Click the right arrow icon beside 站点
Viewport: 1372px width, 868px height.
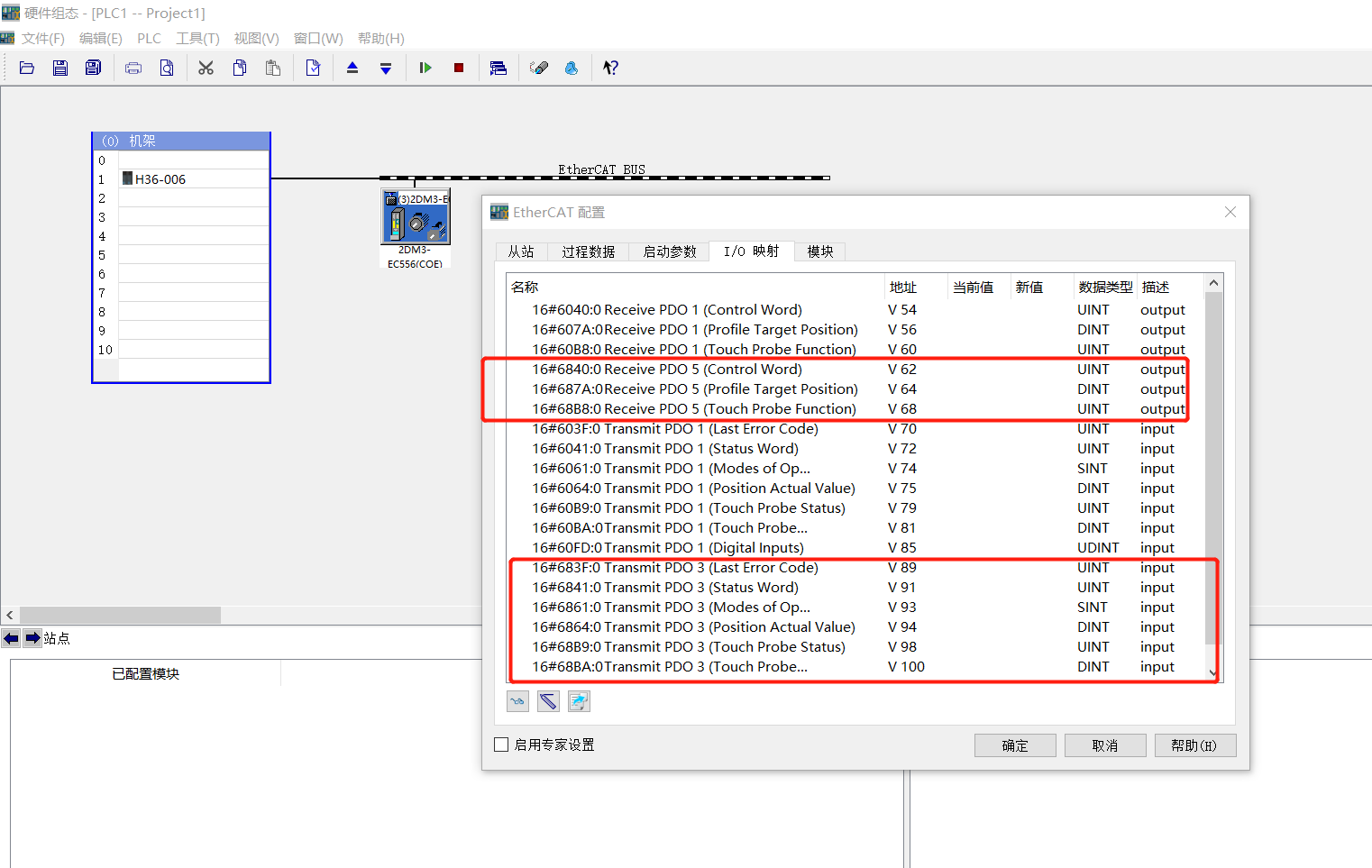pyautogui.click(x=32, y=638)
